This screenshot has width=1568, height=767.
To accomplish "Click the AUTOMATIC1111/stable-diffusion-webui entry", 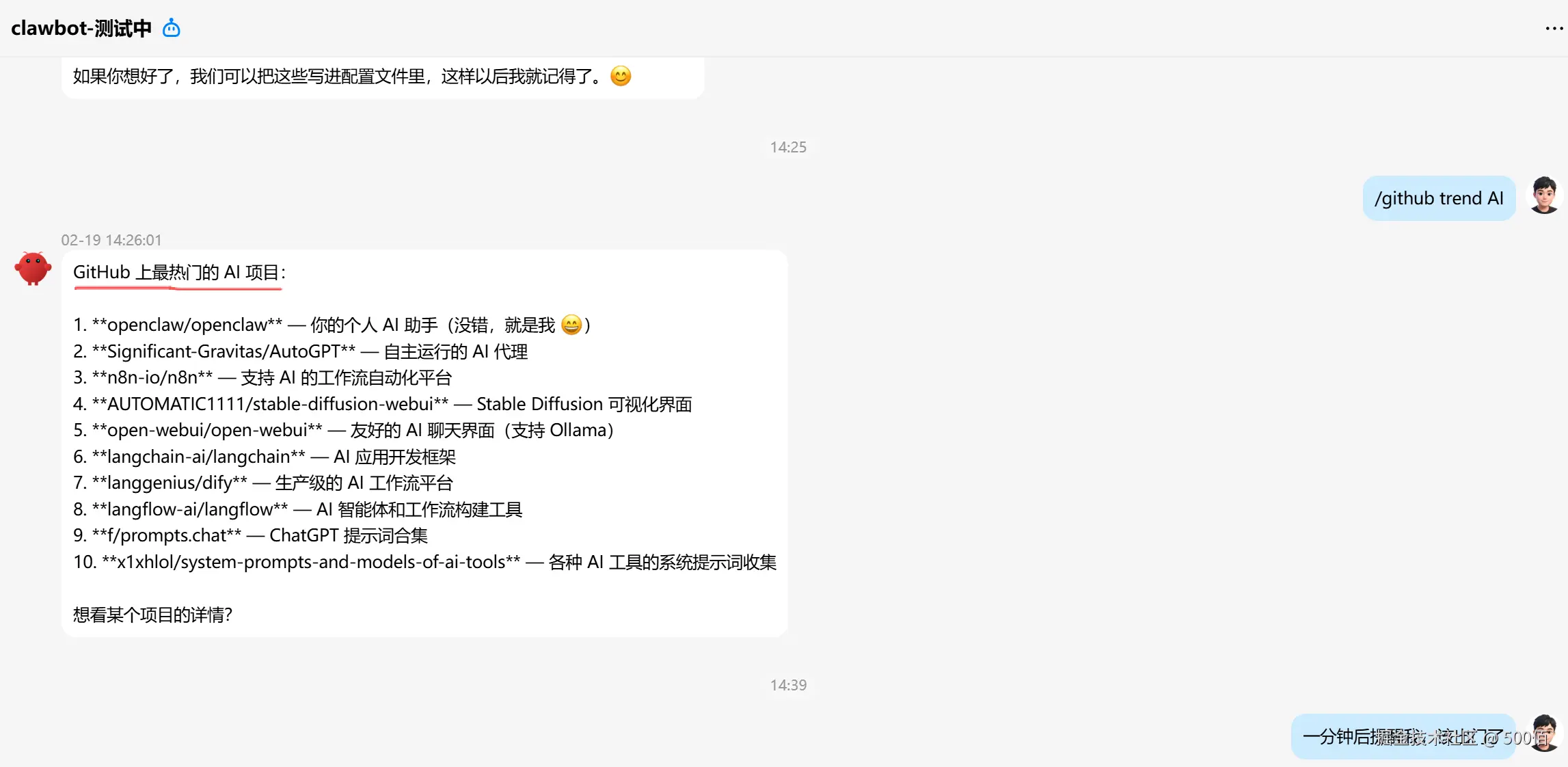I will point(383,404).
